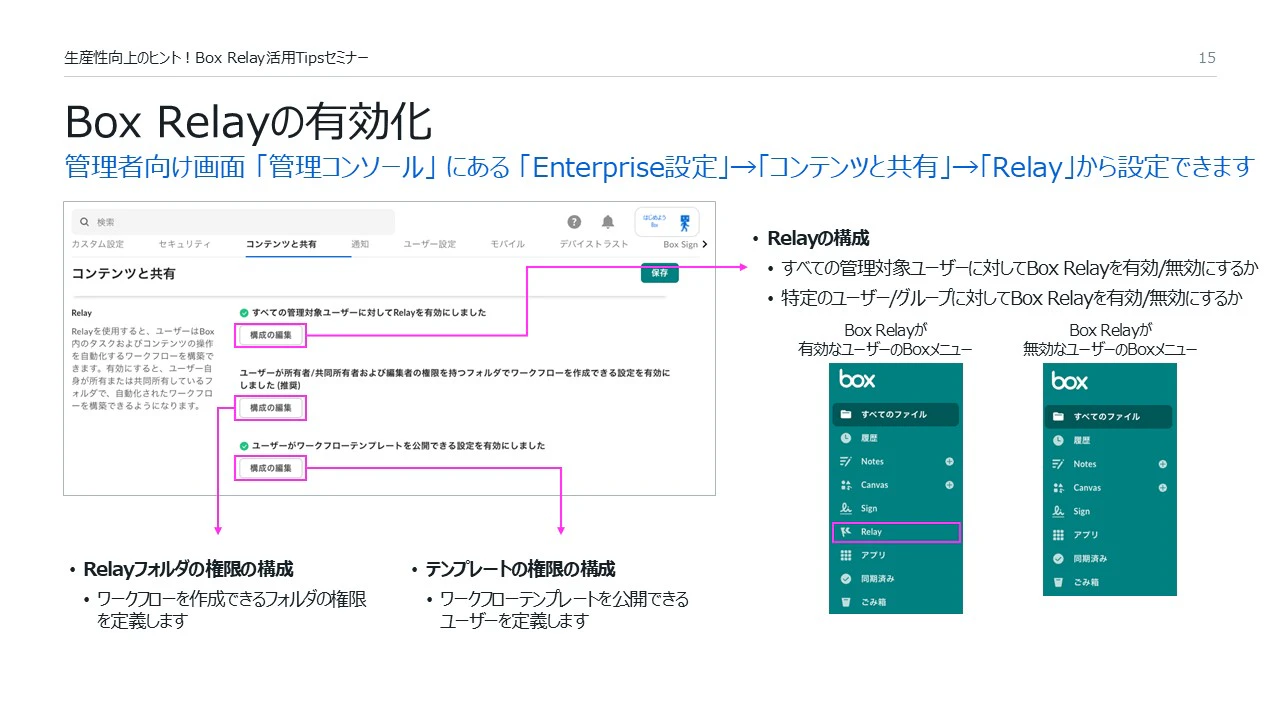This screenshot has width=1280, height=720.
Task: Click folder icon in enabled-user menu
Action: tap(846, 414)
